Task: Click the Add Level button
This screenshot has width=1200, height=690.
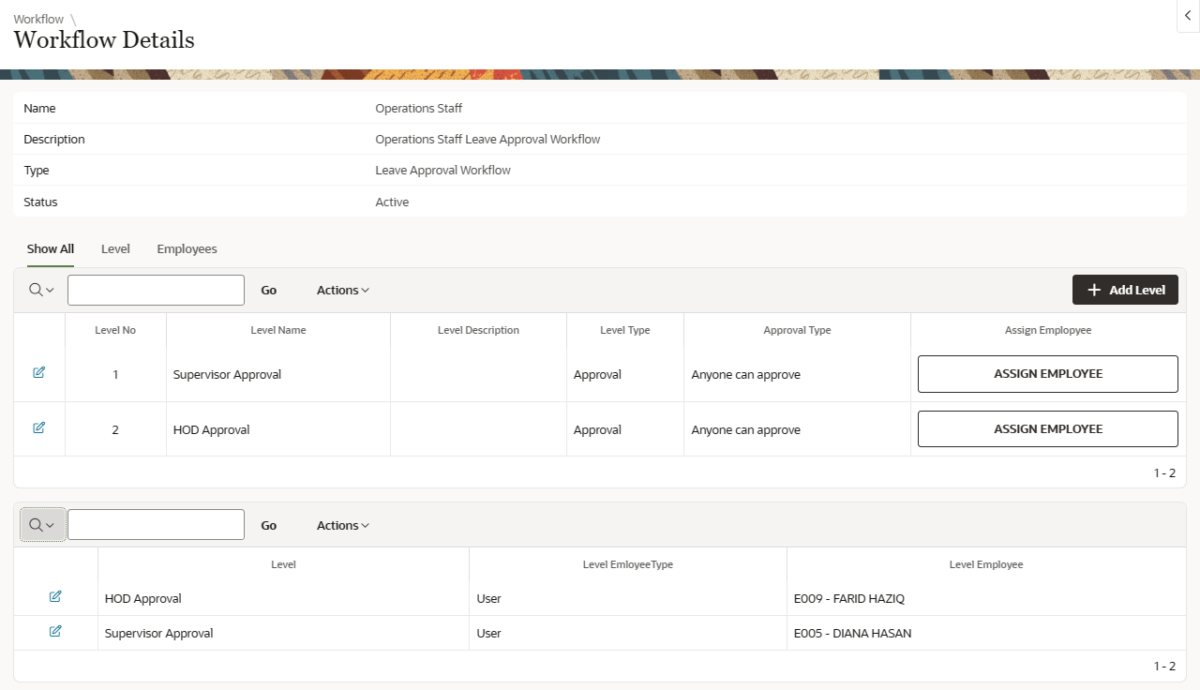Action: pos(1125,290)
